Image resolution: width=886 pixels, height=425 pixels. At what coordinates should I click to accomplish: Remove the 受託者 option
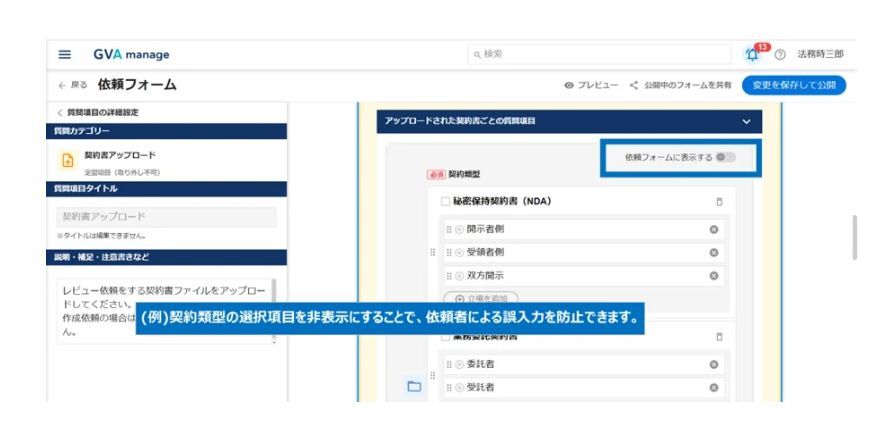[x=714, y=388]
